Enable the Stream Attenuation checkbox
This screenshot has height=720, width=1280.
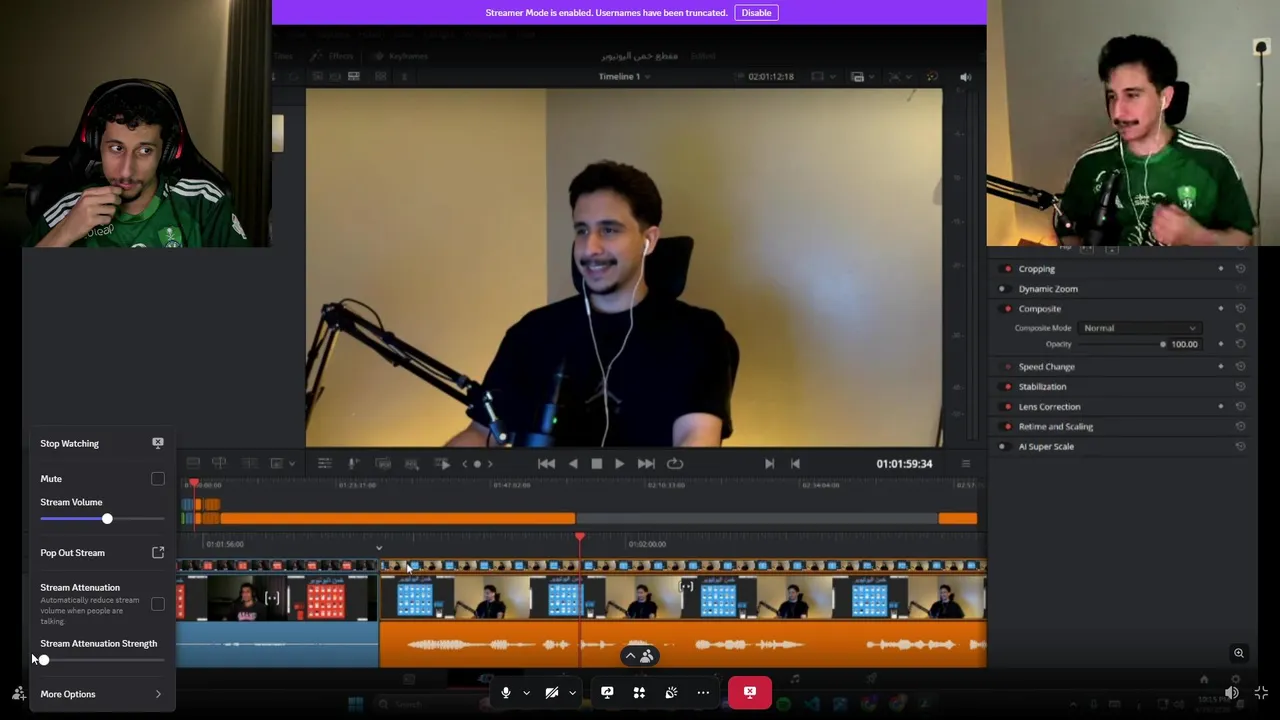(158, 604)
